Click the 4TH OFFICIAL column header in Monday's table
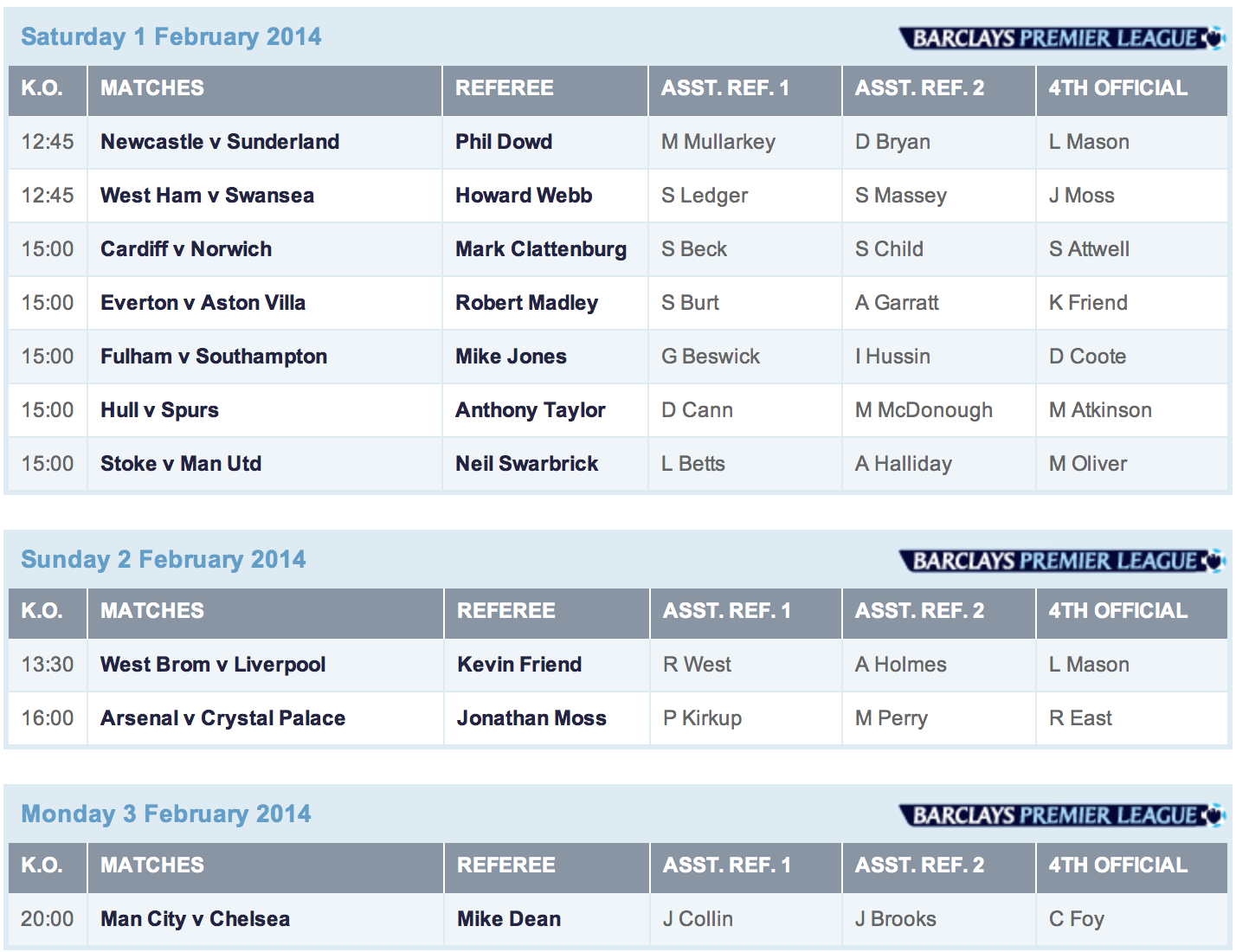 [1117, 865]
